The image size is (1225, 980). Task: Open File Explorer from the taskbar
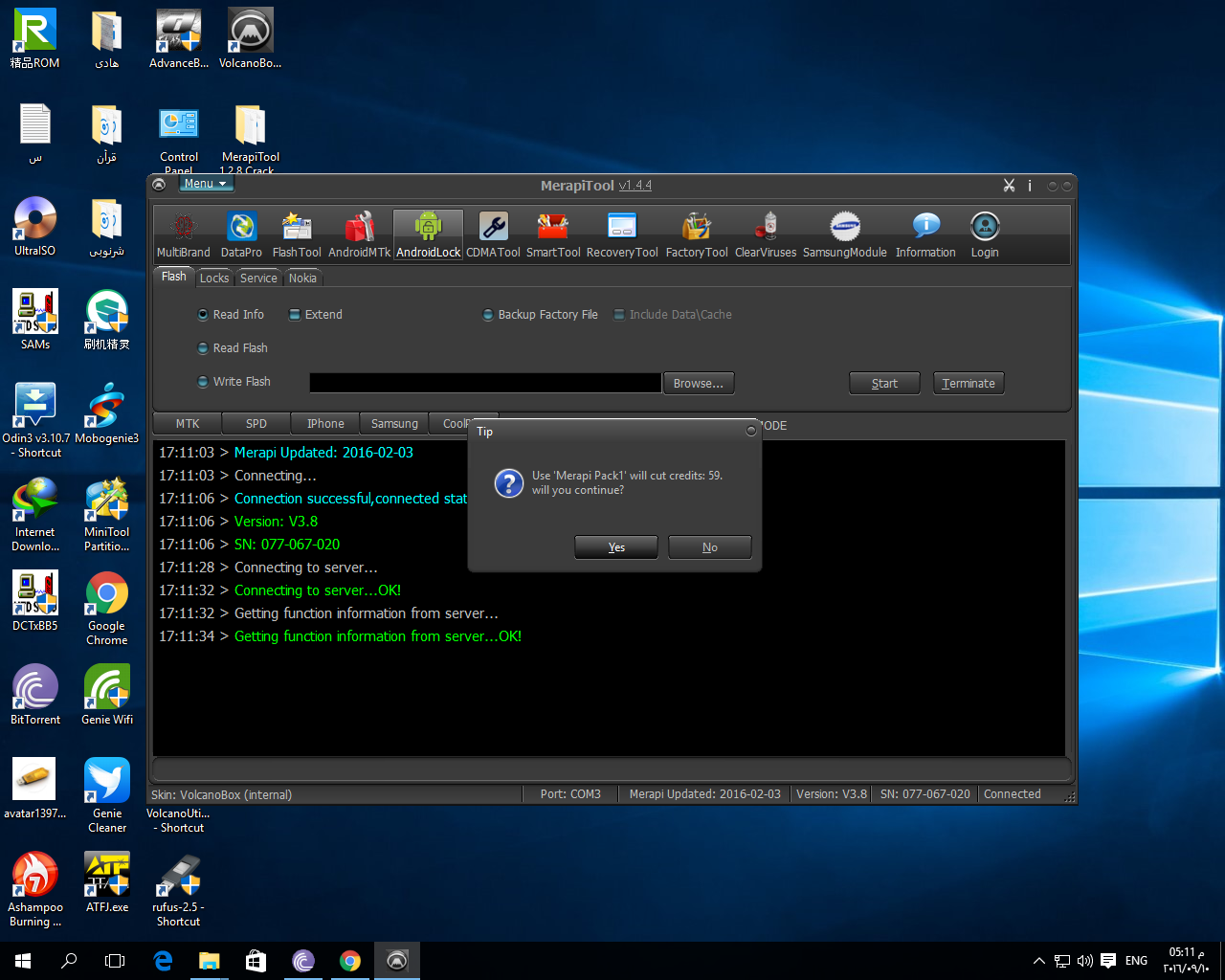pos(209,961)
